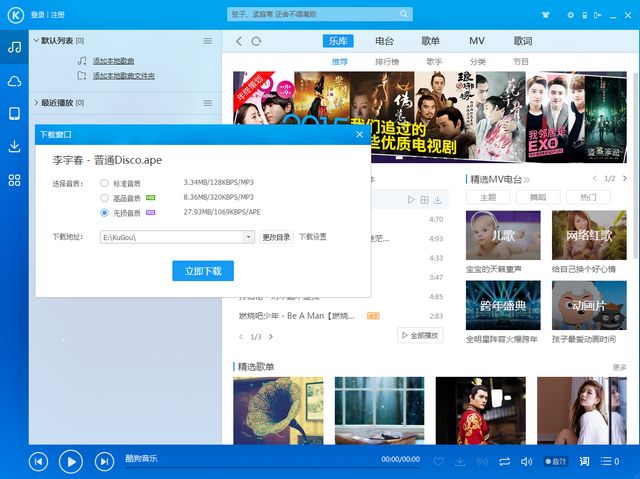
Task: Toggle the repeat playback mode icon
Action: click(504, 461)
